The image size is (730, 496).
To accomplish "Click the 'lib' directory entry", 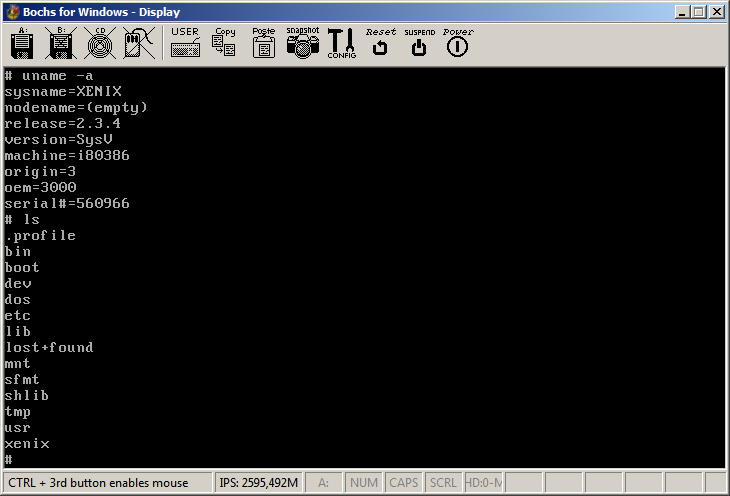I will pyautogui.click(x=18, y=332).
